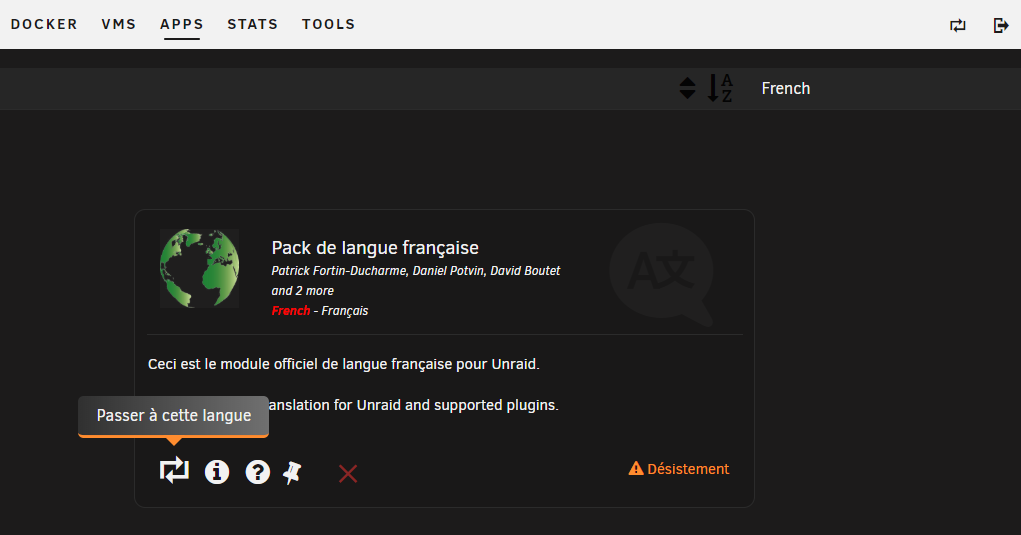Open the TOOLS tab
Image resolution: width=1021 pixels, height=535 pixels.
click(329, 24)
